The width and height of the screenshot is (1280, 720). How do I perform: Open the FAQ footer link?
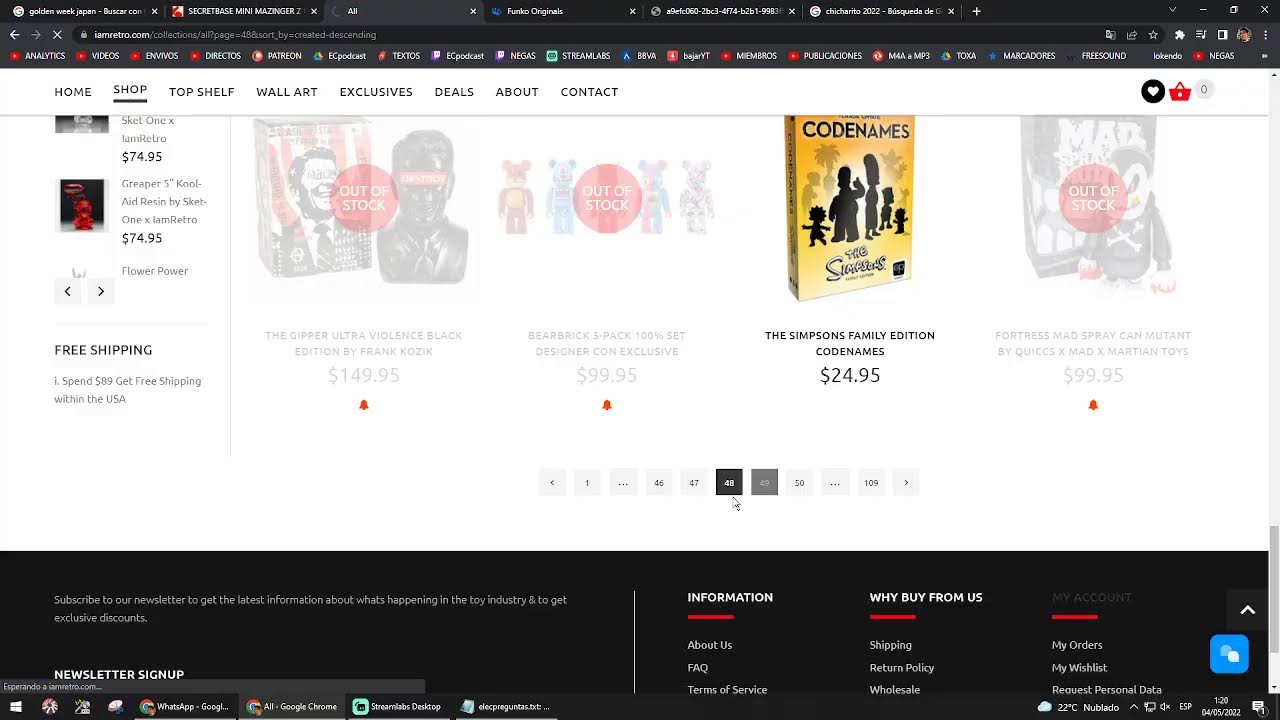click(698, 667)
